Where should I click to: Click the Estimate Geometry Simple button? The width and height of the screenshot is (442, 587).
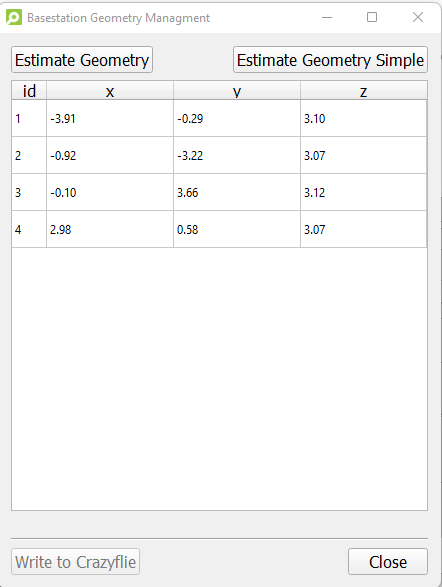click(330, 60)
